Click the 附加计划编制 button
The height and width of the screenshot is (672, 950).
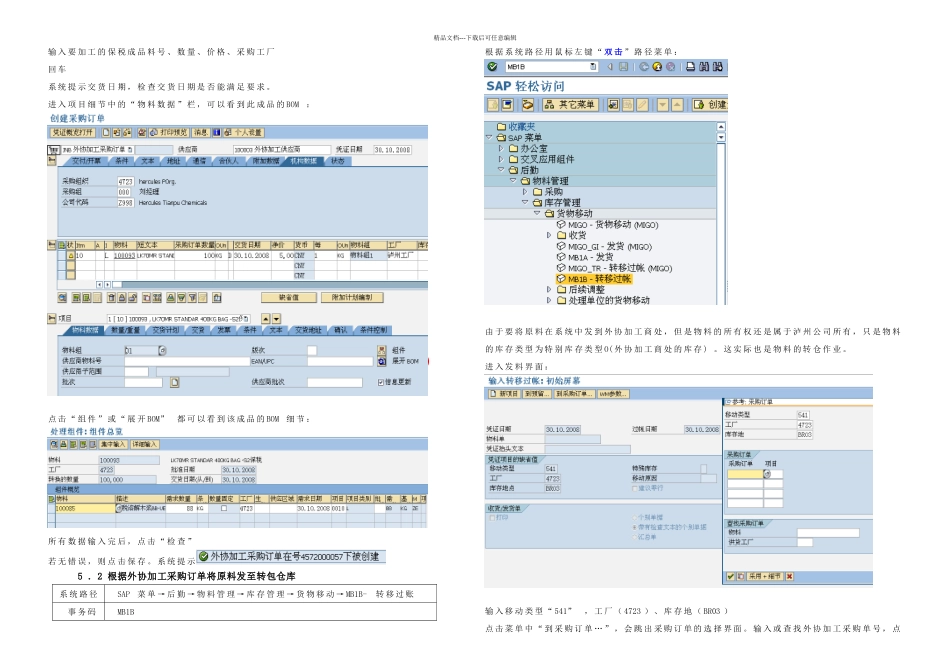(x=352, y=298)
